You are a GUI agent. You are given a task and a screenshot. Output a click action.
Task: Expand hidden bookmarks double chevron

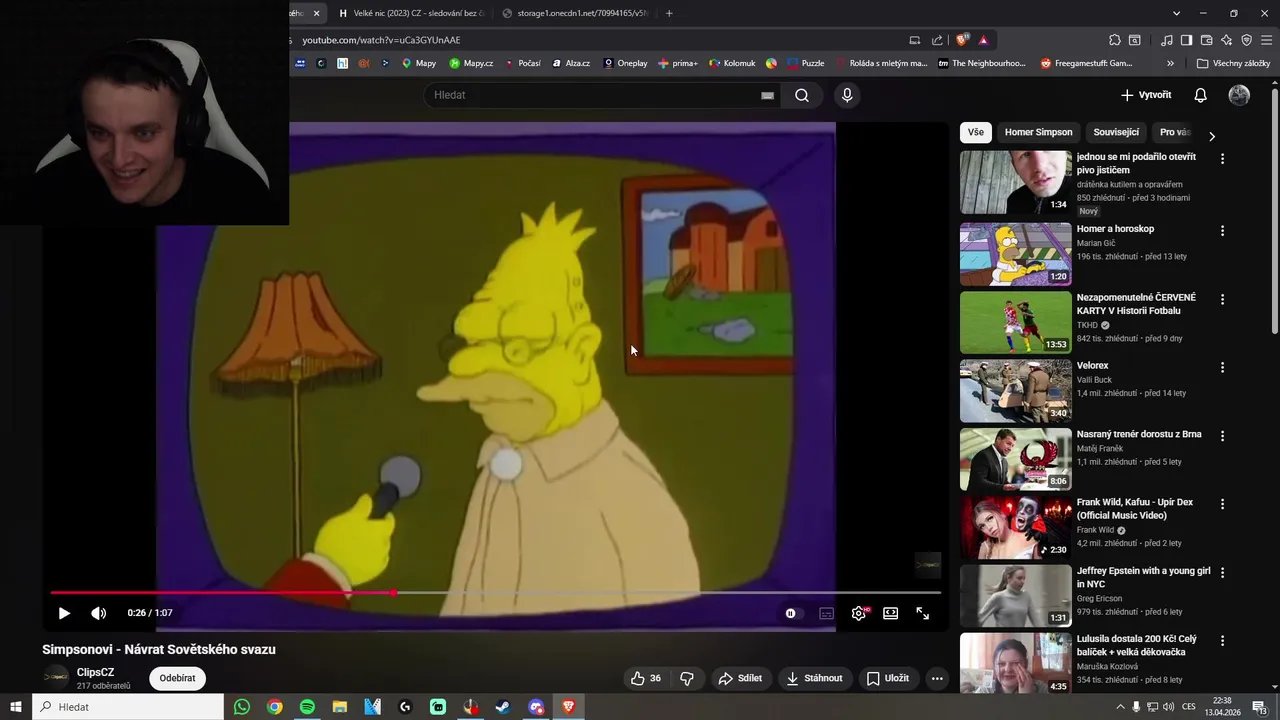tap(1170, 63)
